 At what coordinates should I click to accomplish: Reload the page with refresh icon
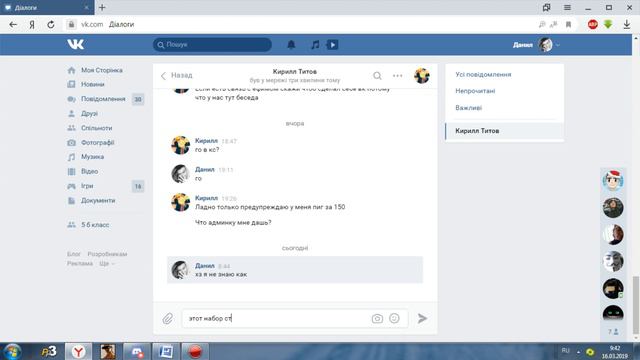point(51,24)
